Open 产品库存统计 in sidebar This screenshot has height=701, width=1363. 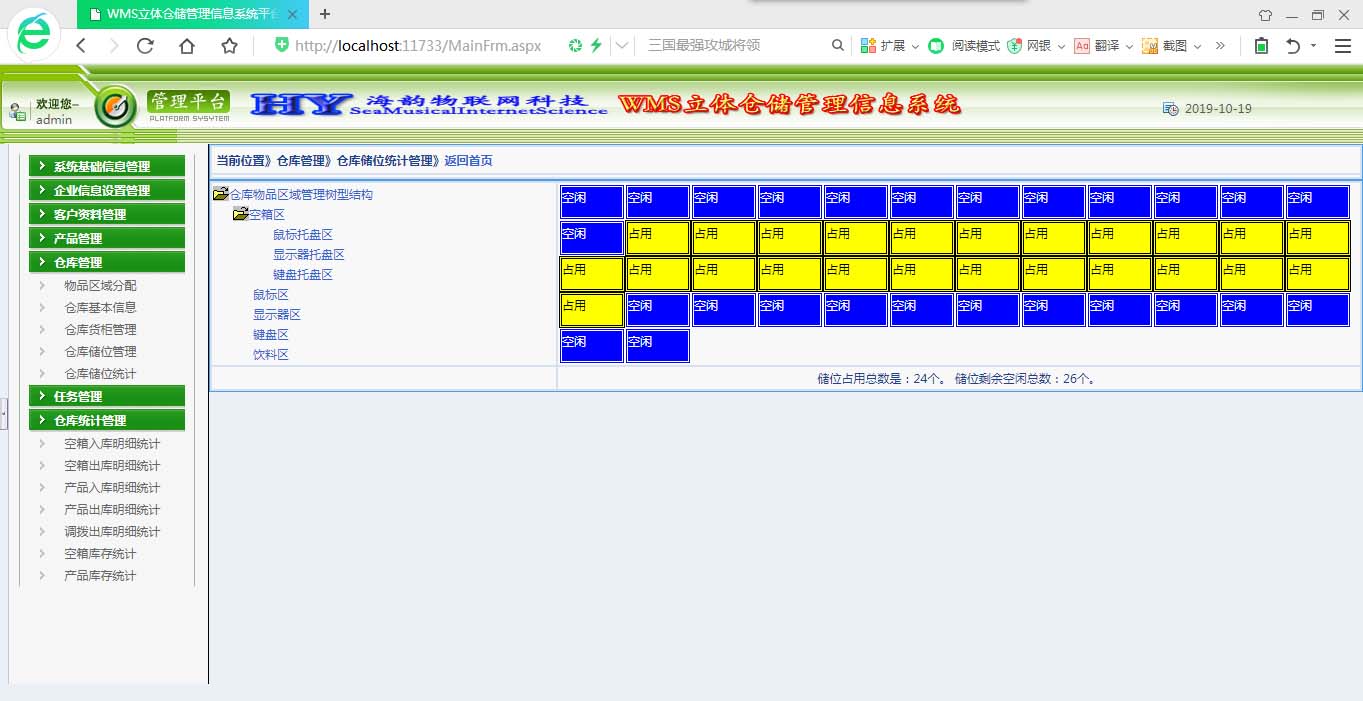pos(100,576)
